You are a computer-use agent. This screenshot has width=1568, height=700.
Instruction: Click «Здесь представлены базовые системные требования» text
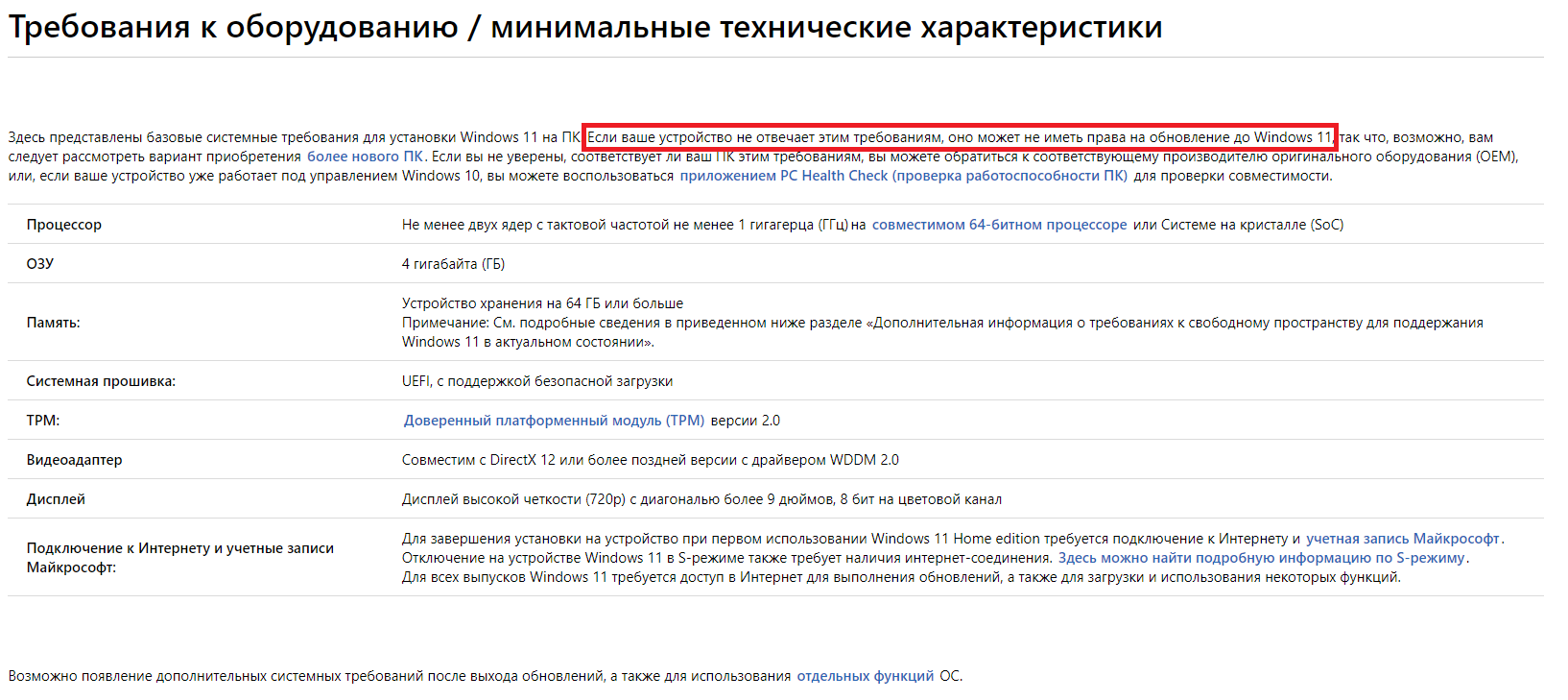click(x=294, y=137)
